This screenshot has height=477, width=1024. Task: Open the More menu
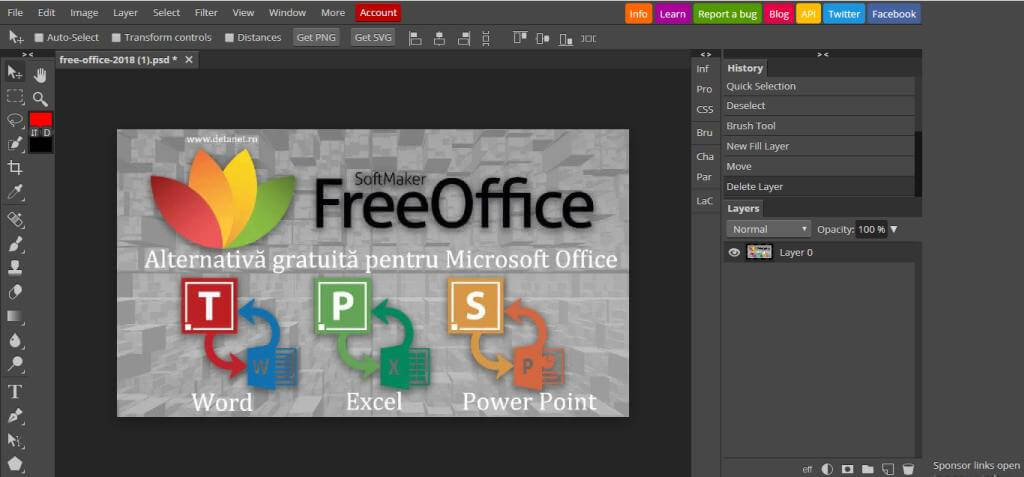click(333, 13)
